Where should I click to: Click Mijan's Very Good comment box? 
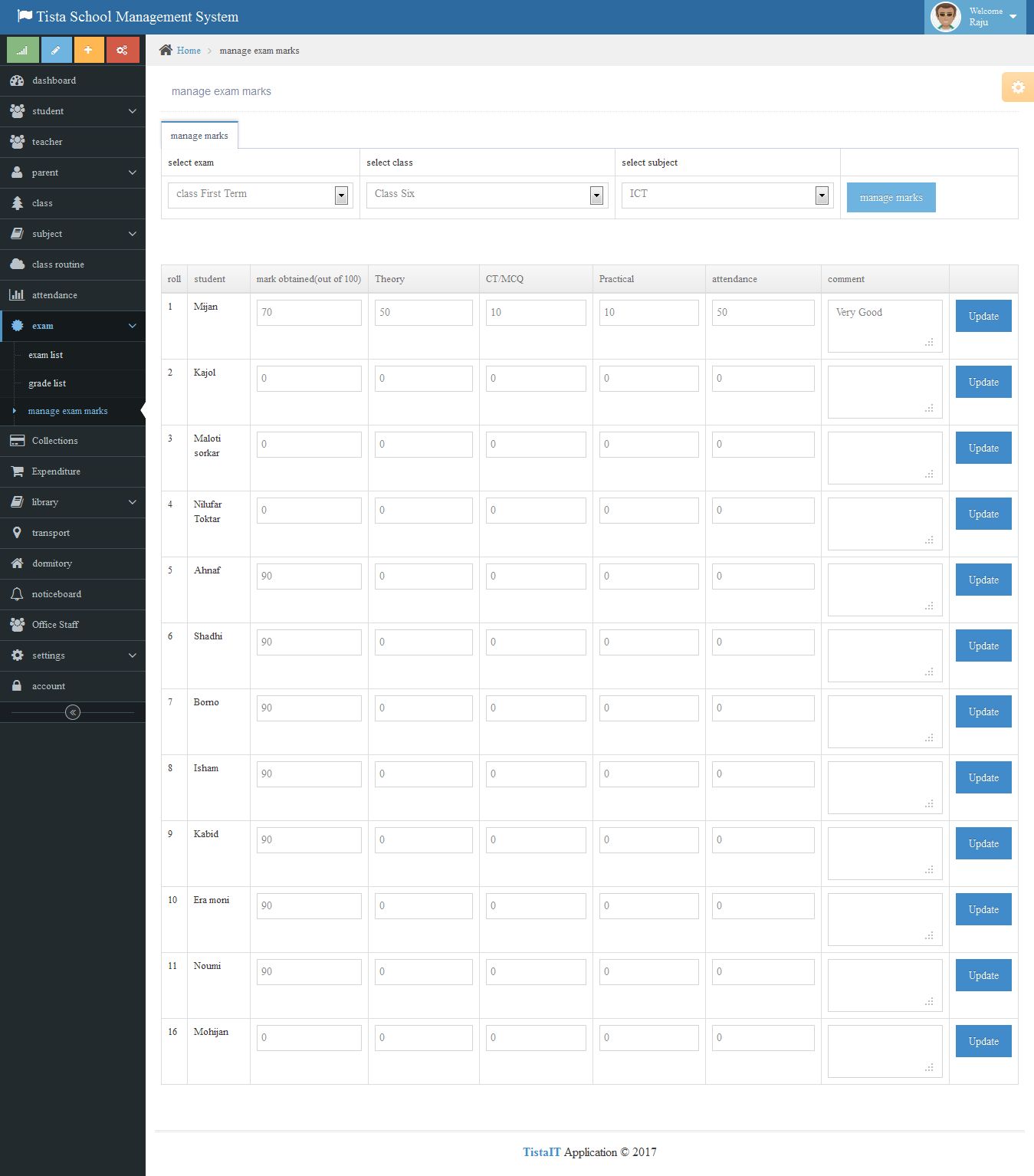pos(885,326)
